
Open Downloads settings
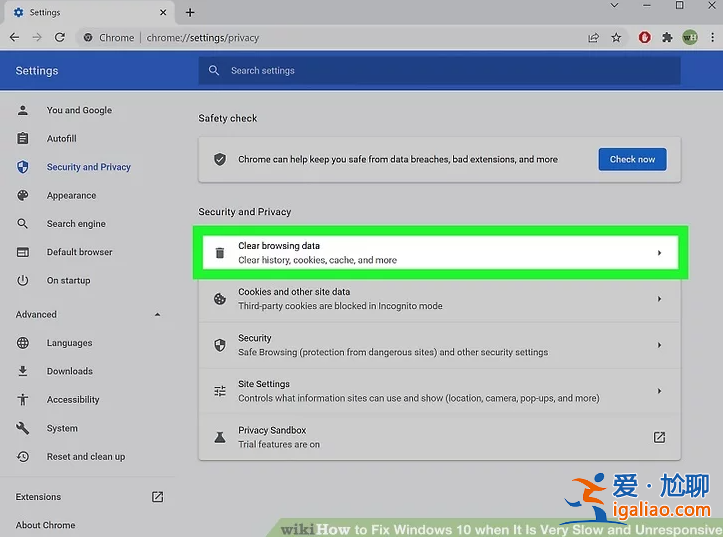pyautogui.click(x=70, y=371)
